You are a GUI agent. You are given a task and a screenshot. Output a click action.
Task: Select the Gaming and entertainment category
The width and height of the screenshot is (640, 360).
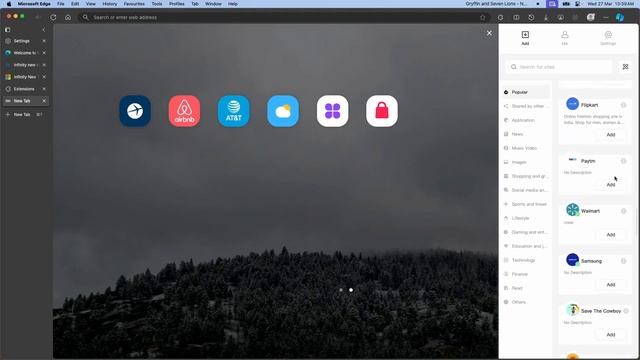click(x=526, y=232)
